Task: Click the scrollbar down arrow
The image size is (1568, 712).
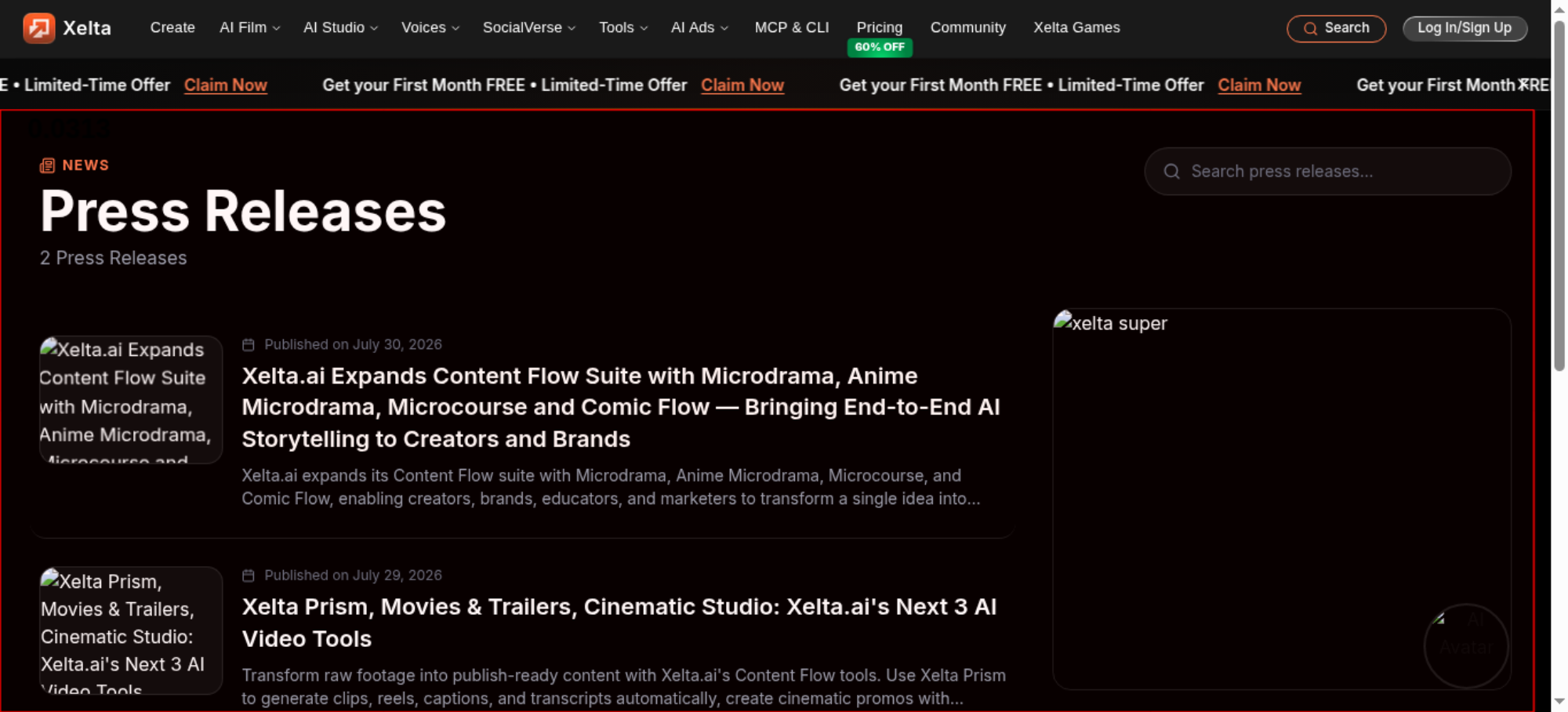Action: click(x=1559, y=701)
